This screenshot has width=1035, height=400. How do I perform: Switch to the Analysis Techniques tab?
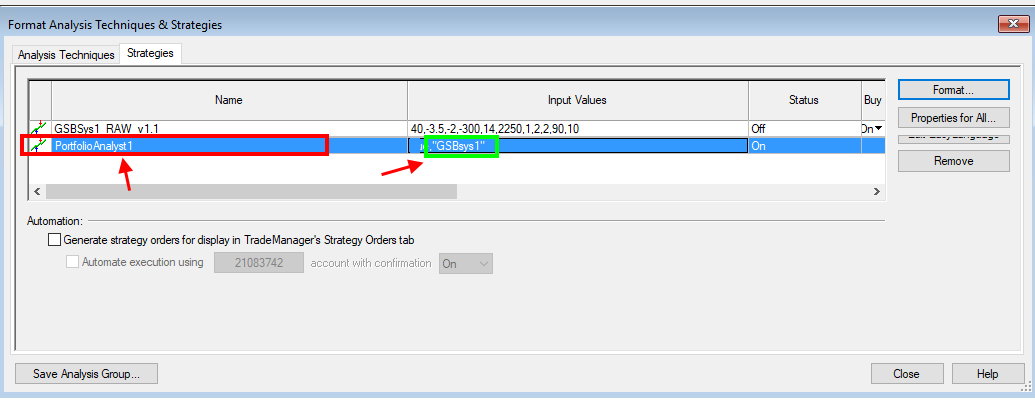(66, 55)
